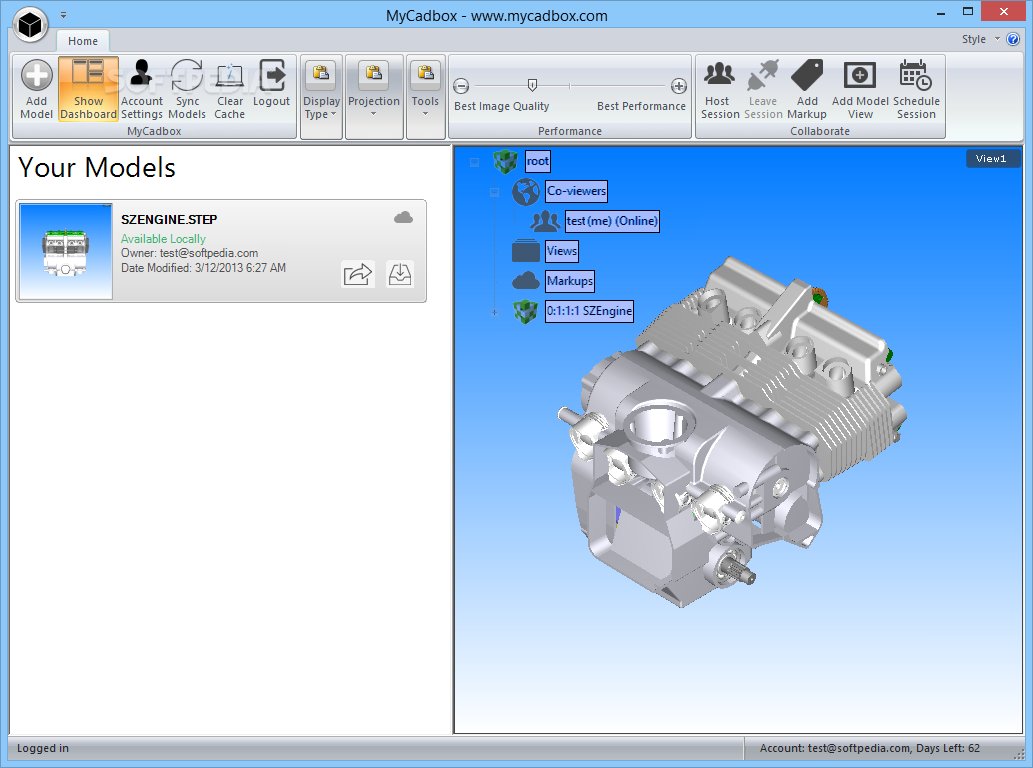Select the Markups tree item
This screenshot has height=768, width=1033.
point(569,281)
